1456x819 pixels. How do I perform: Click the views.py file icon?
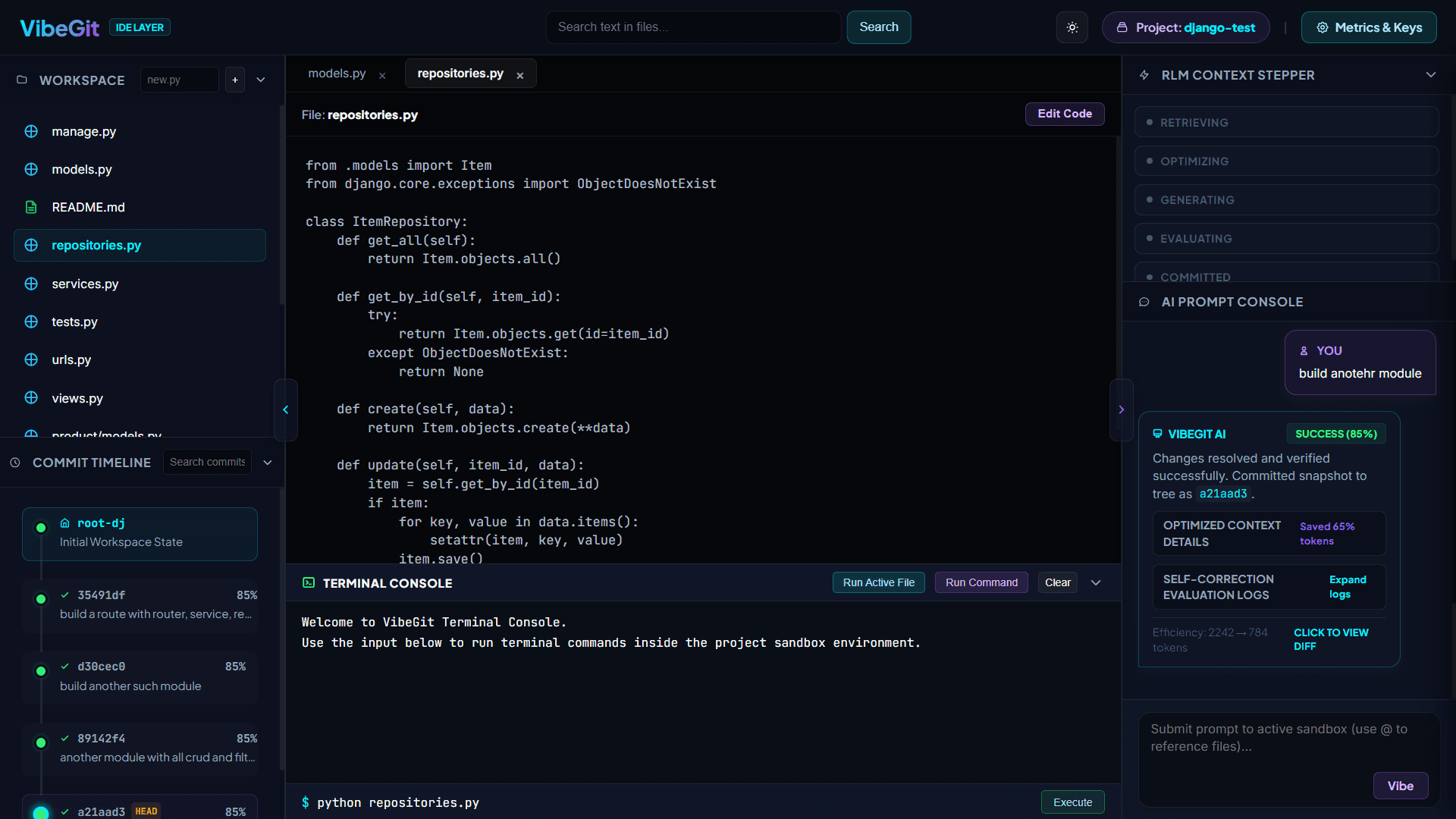click(x=31, y=398)
